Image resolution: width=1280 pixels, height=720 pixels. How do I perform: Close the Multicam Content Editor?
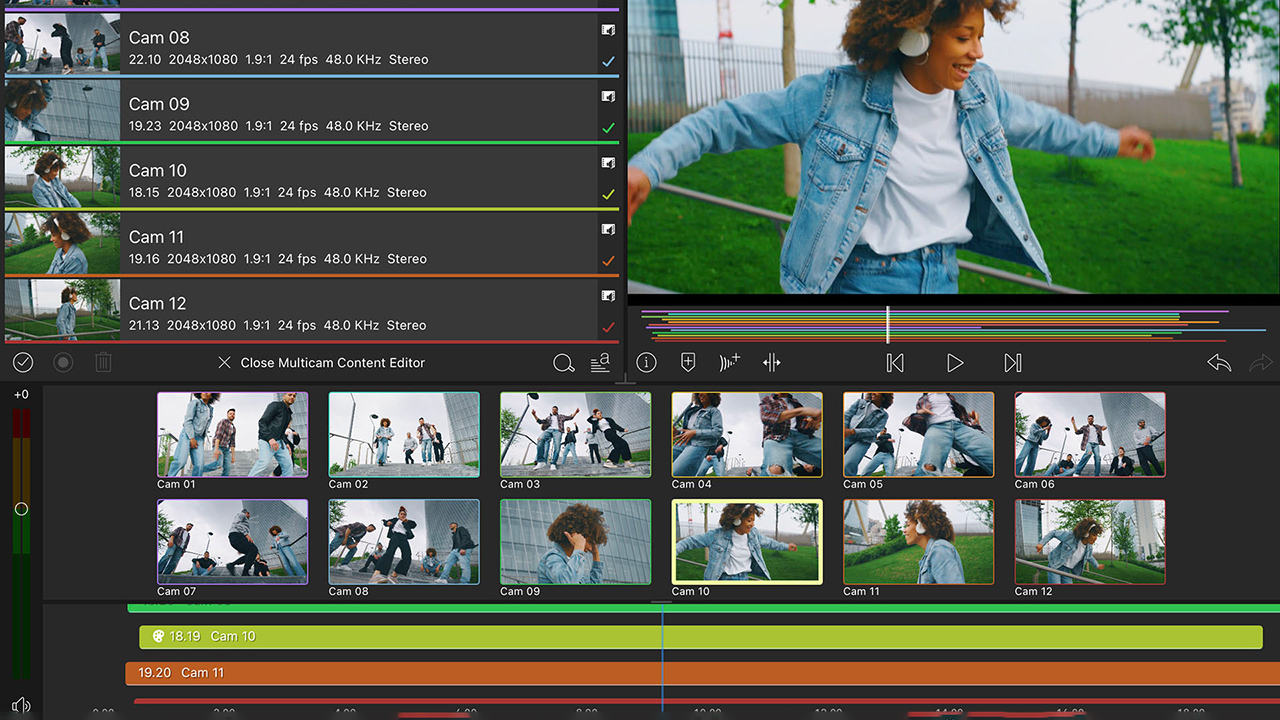tap(322, 363)
